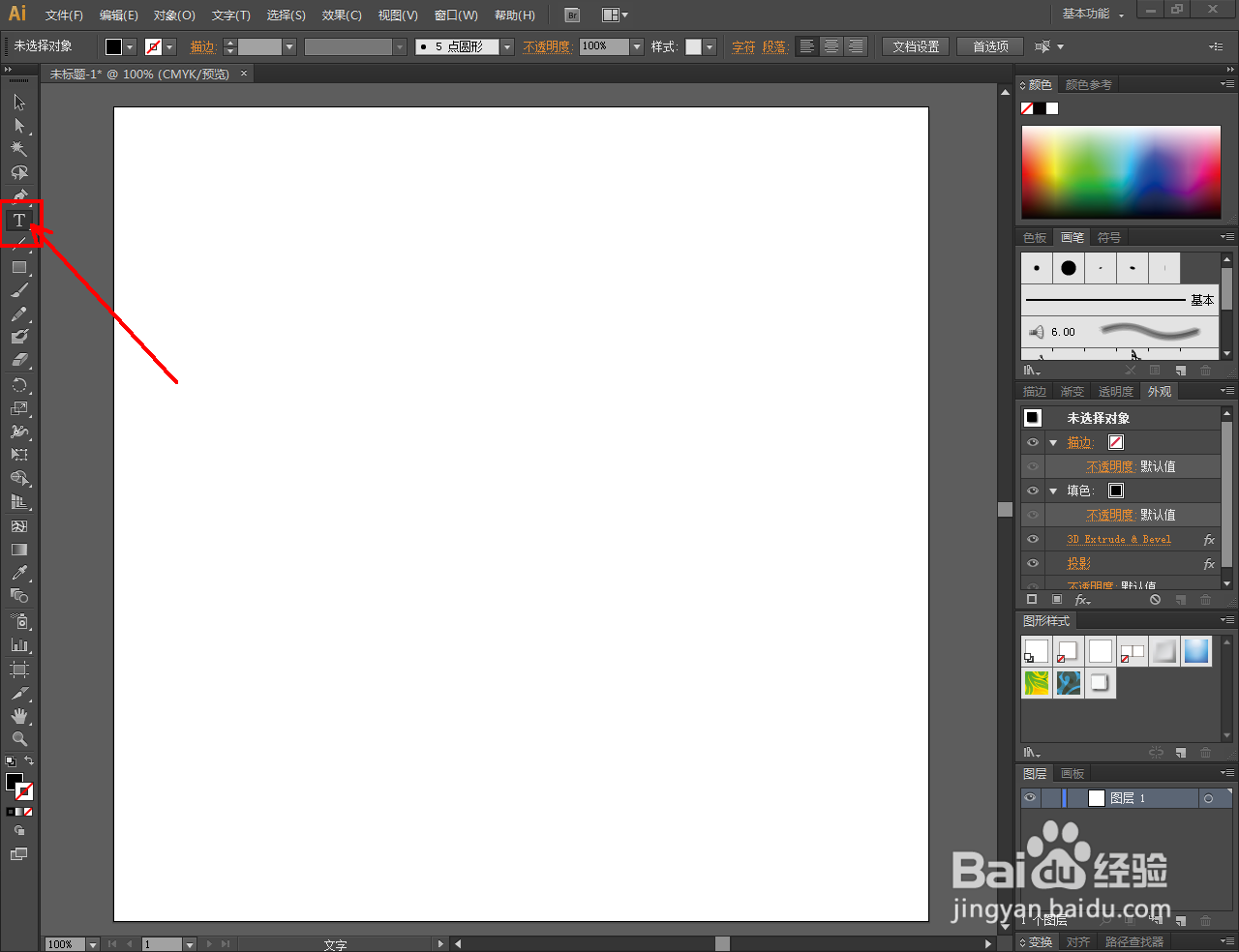Open the 效果(C) menu
Image resolution: width=1239 pixels, height=952 pixels.
(x=342, y=15)
